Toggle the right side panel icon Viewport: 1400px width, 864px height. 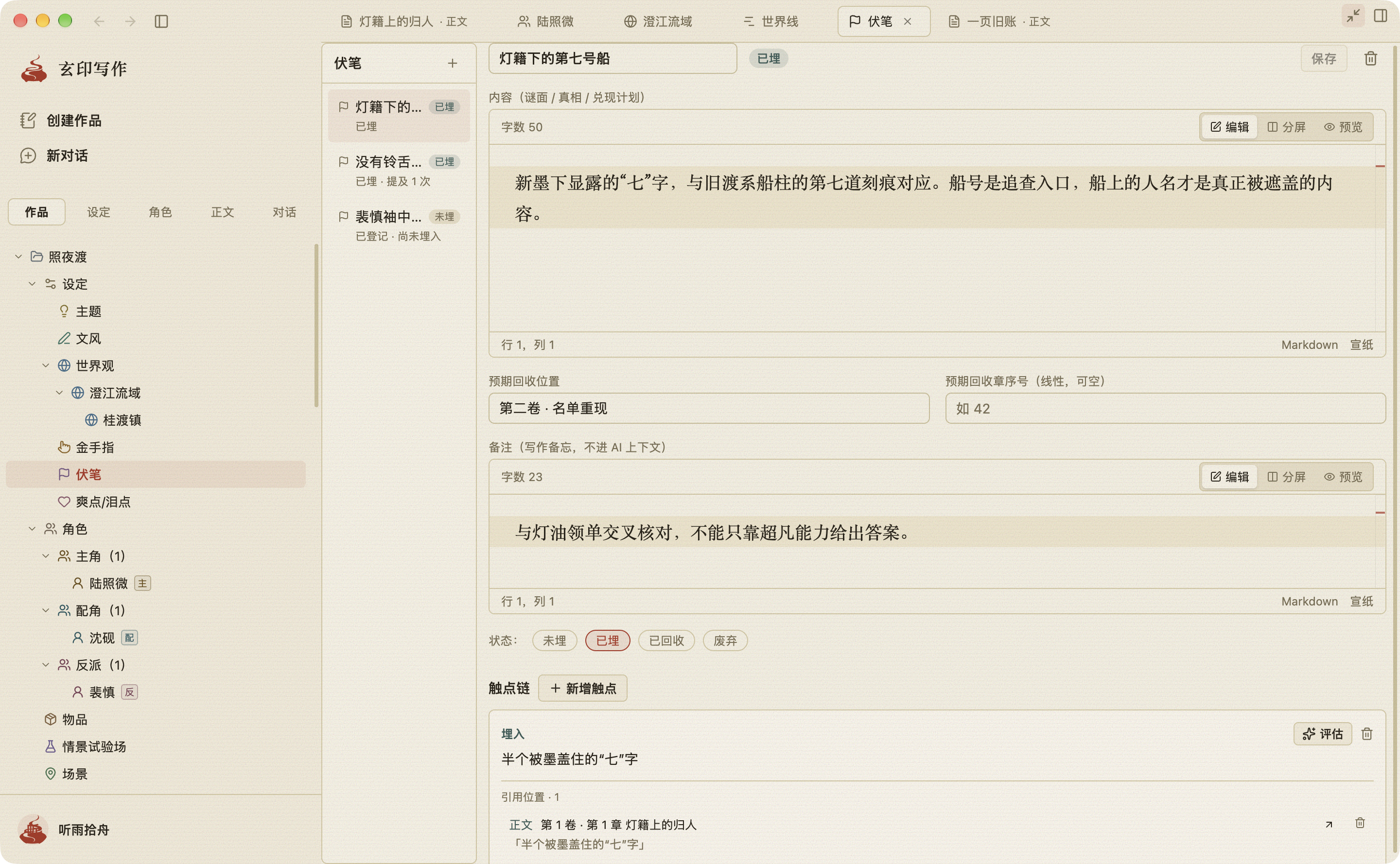(1380, 16)
